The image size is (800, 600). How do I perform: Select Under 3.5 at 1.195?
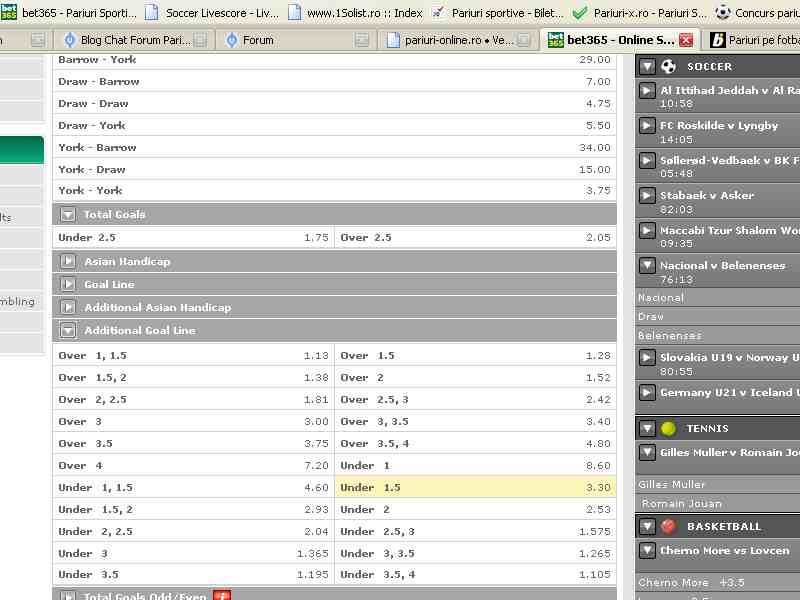tap(193, 574)
